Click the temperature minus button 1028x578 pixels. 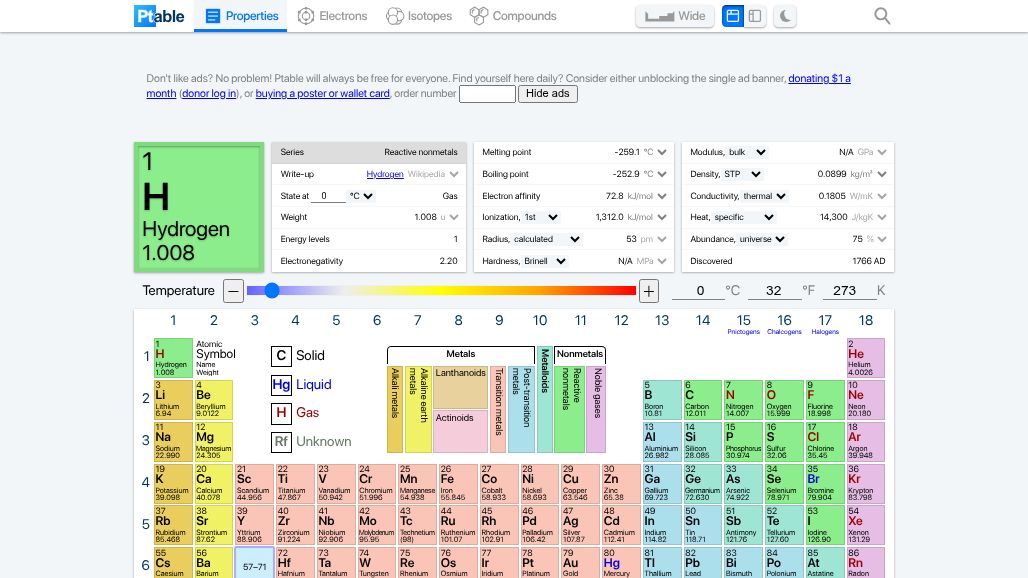(x=233, y=291)
